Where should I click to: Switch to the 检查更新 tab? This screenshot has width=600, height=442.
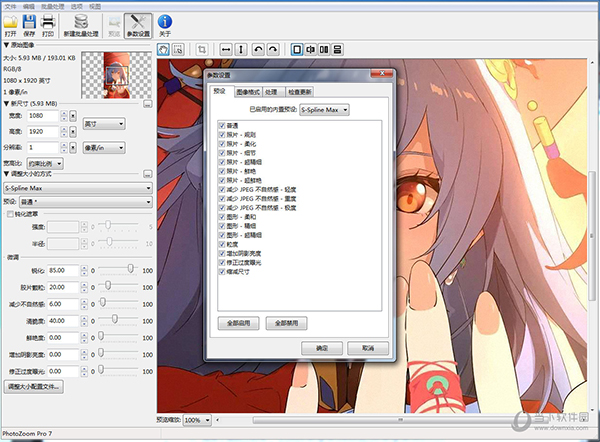300,92
